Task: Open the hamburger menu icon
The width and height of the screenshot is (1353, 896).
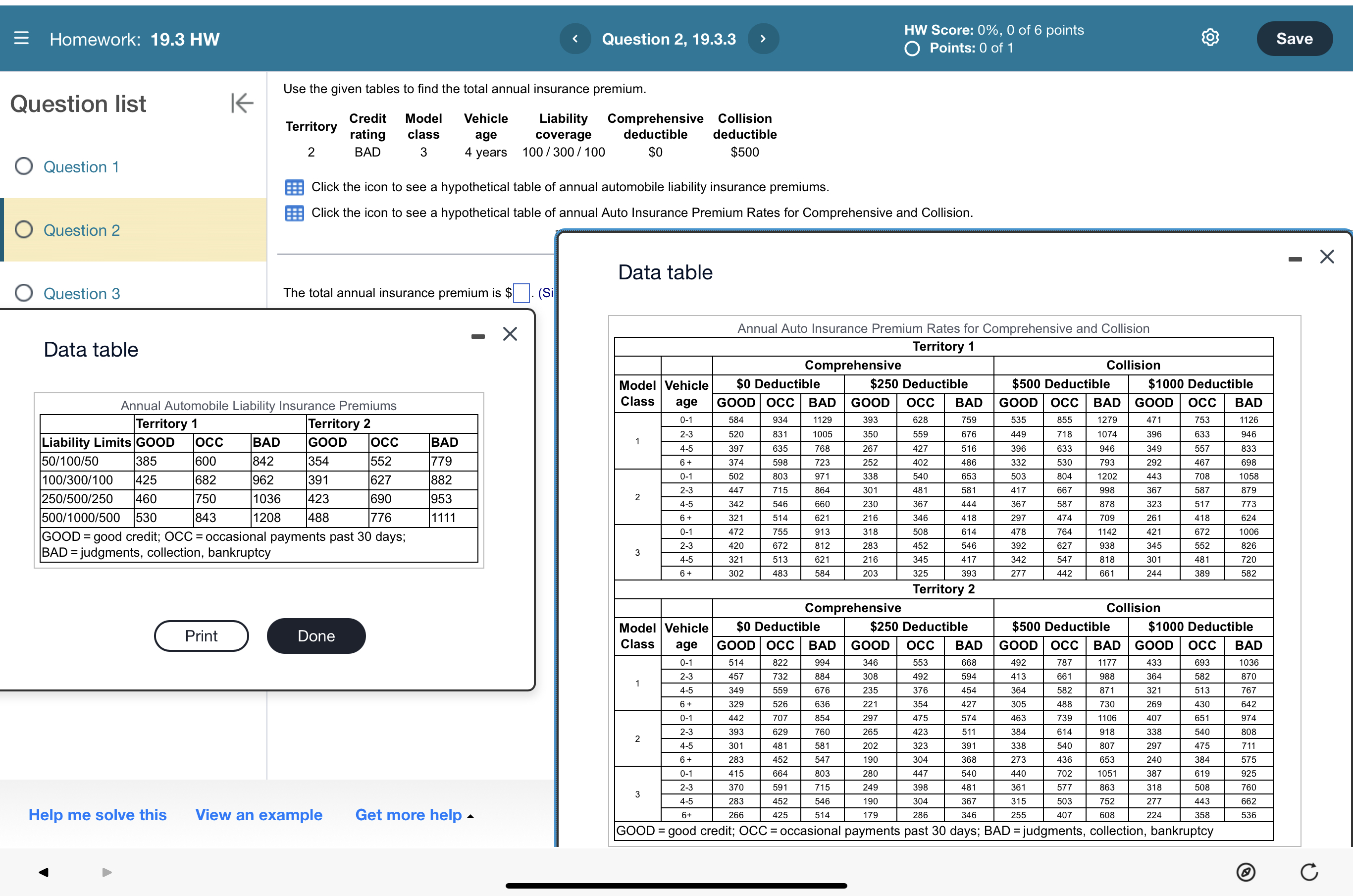Action: pyautogui.click(x=21, y=38)
